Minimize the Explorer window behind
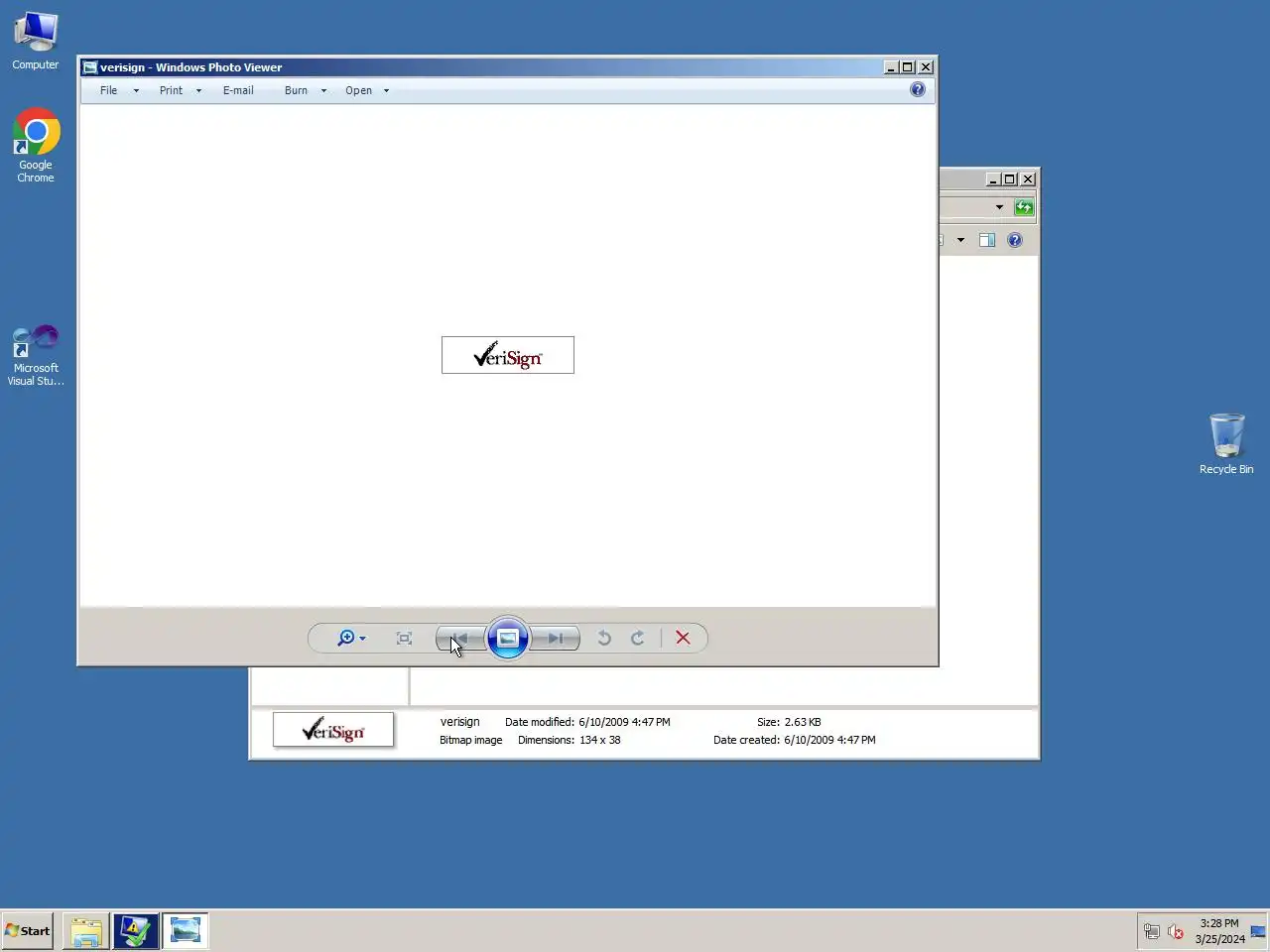The width and height of the screenshot is (1270, 952). tap(993, 179)
